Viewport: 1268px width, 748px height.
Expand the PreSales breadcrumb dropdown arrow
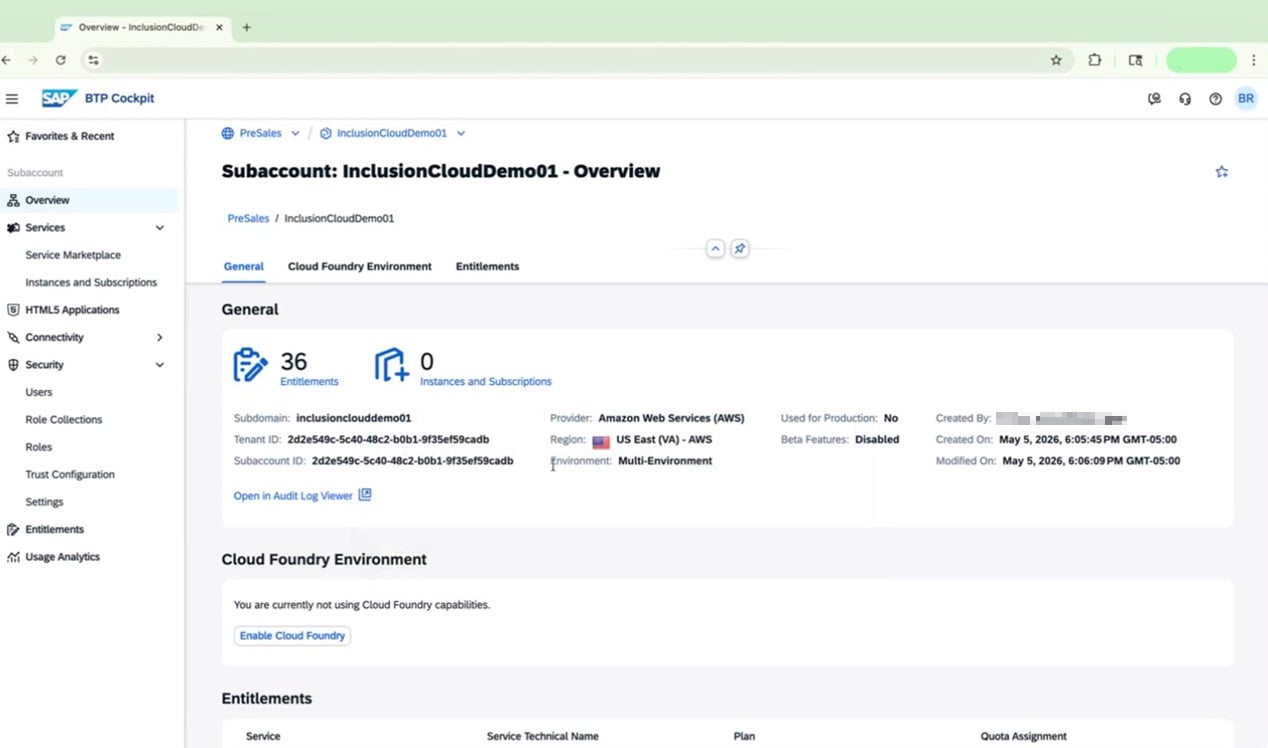click(296, 133)
